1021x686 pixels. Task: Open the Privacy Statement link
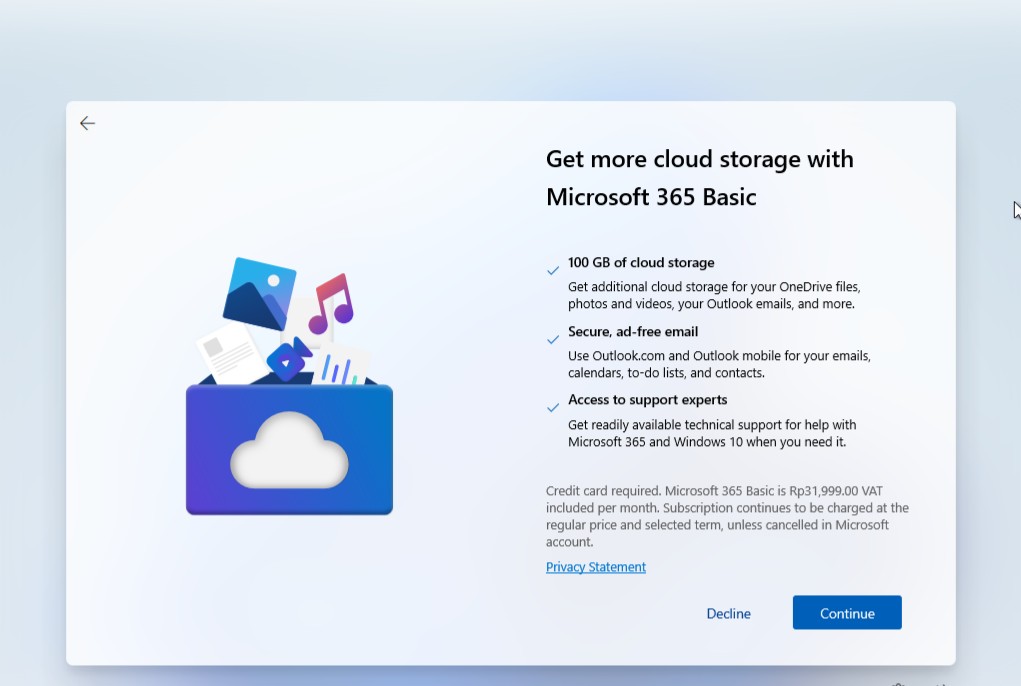click(x=596, y=567)
